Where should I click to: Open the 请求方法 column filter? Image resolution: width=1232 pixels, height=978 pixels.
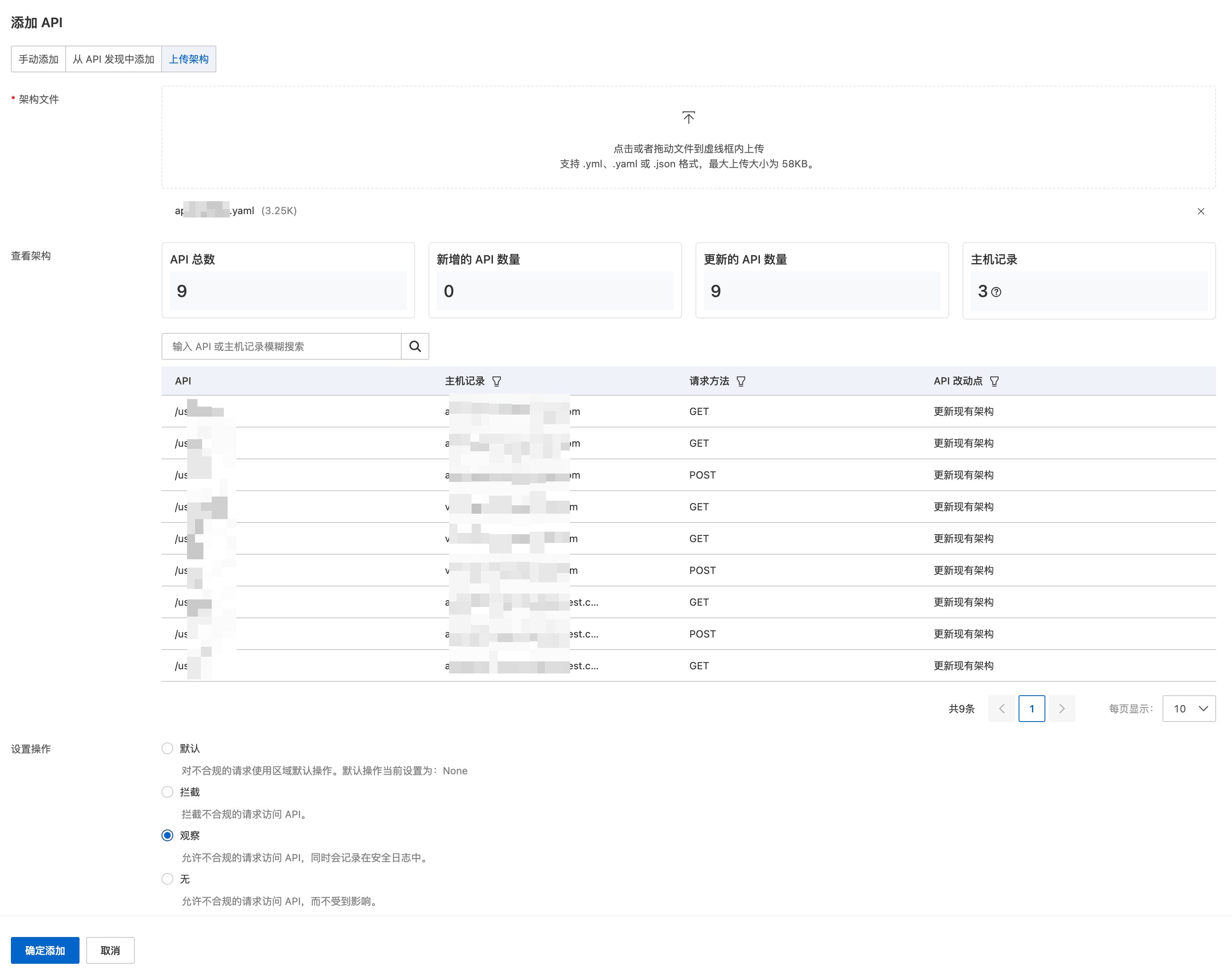741,381
